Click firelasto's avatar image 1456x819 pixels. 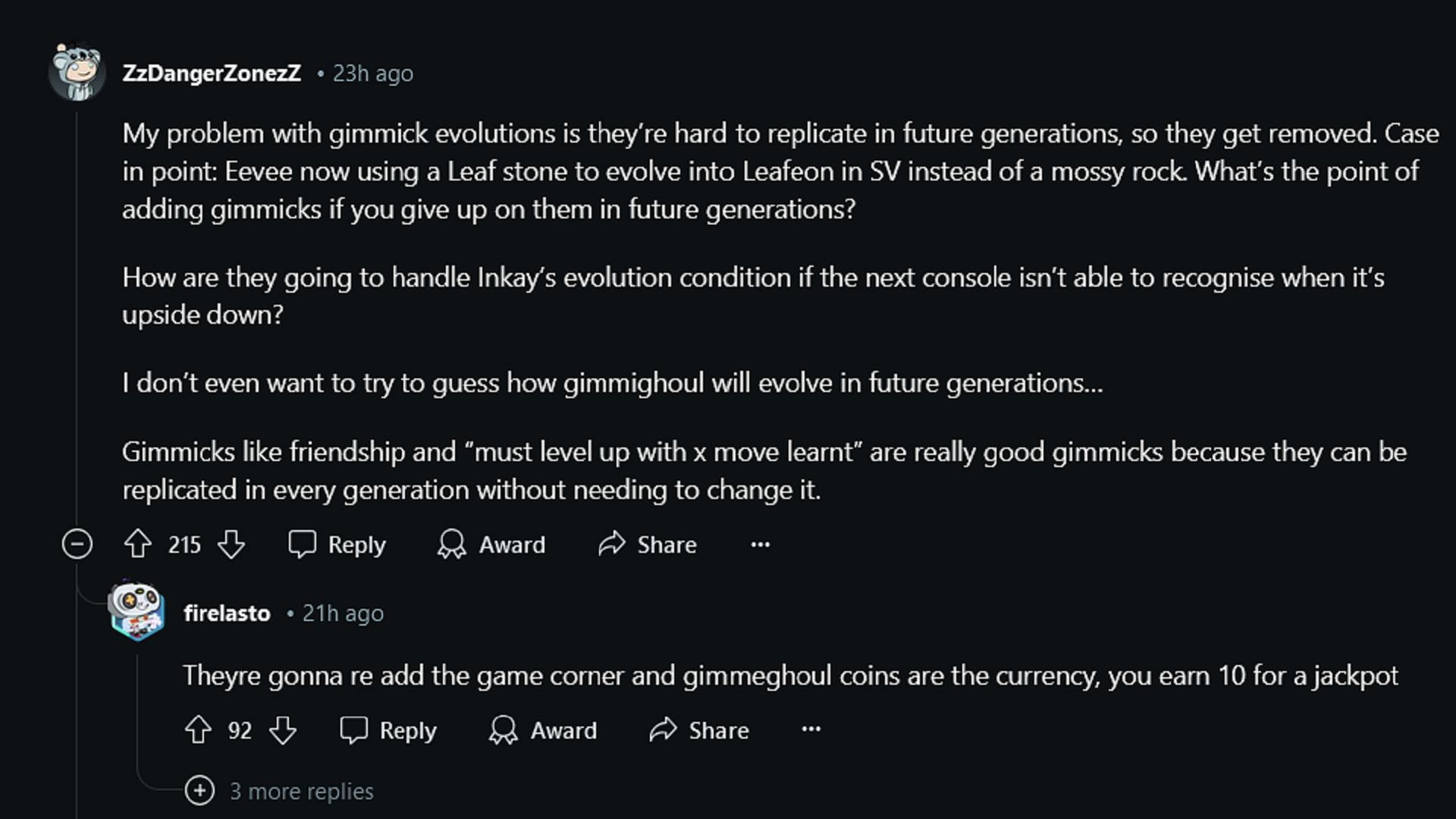pyautogui.click(x=136, y=611)
